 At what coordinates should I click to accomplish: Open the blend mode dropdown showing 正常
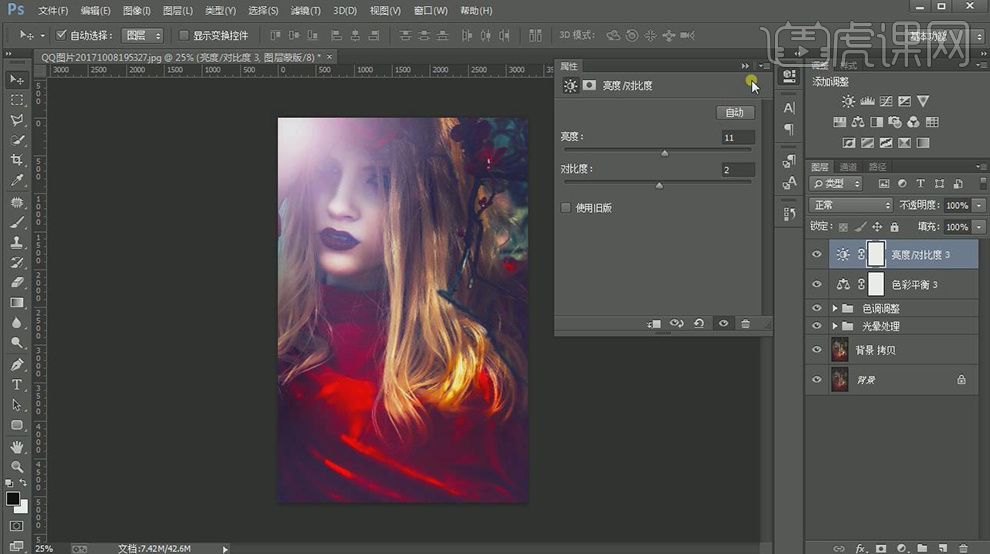click(x=850, y=205)
